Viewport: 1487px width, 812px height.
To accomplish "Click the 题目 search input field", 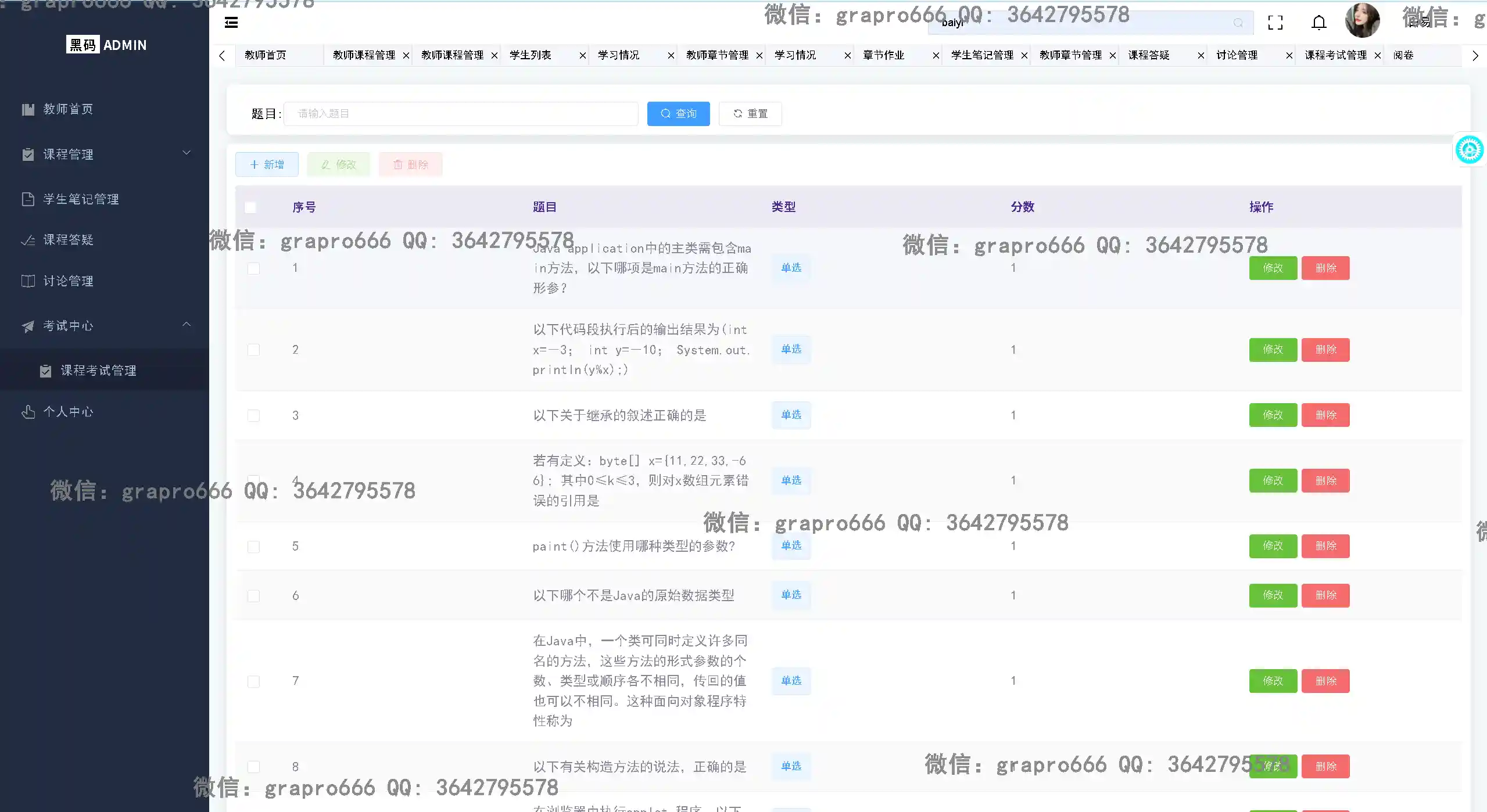I will [460, 114].
